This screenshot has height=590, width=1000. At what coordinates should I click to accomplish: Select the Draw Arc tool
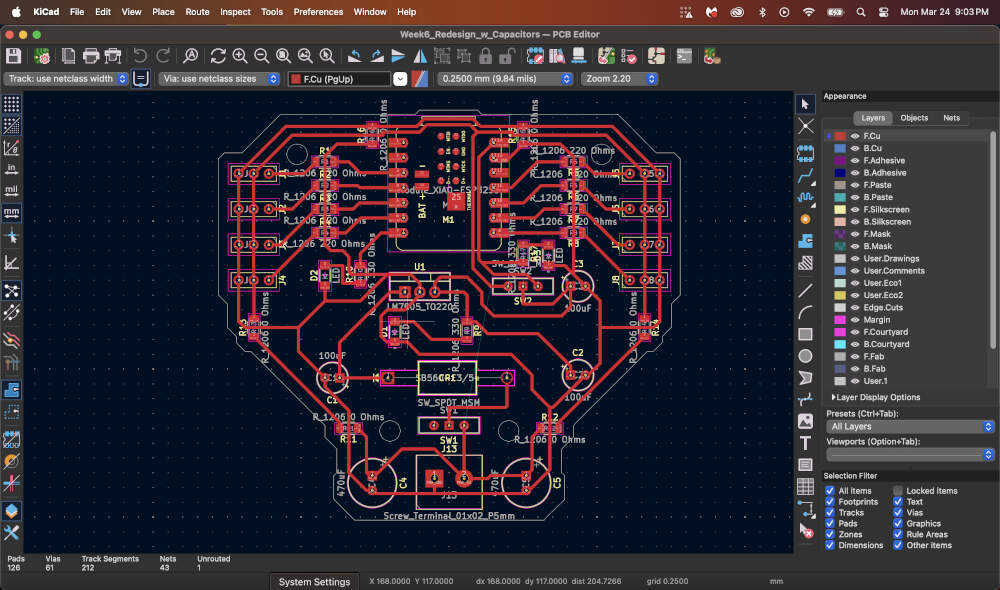pos(805,313)
